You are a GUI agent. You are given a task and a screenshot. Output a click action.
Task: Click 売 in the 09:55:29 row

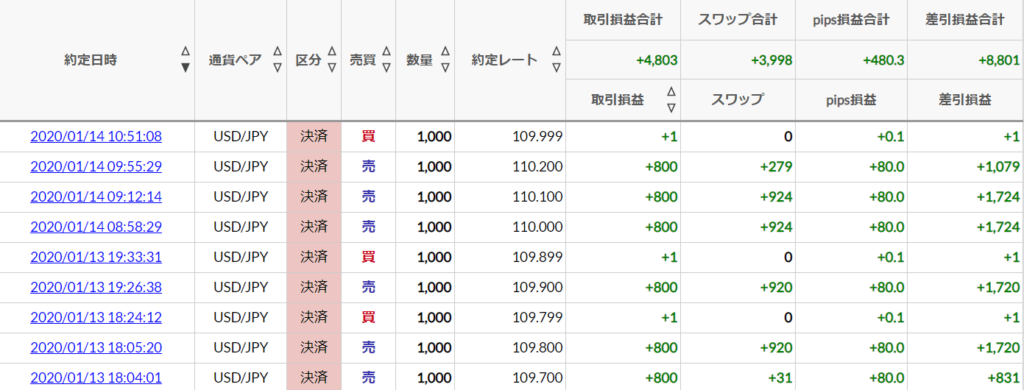pos(369,167)
